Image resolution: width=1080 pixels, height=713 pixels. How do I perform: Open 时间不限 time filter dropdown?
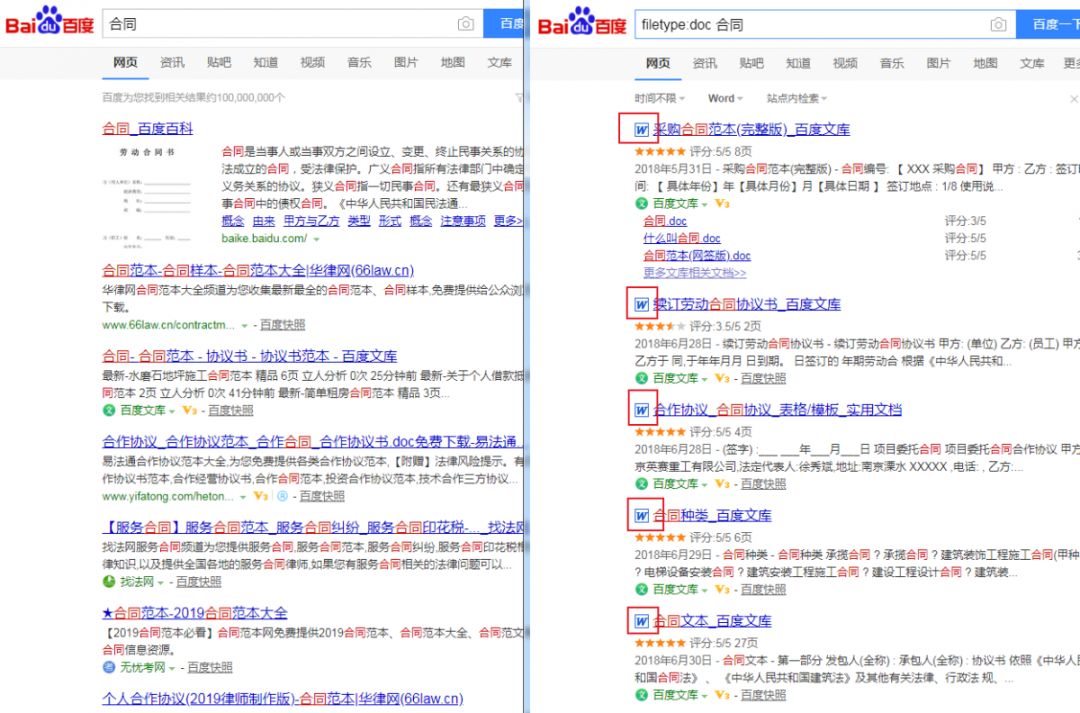click(x=659, y=99)
